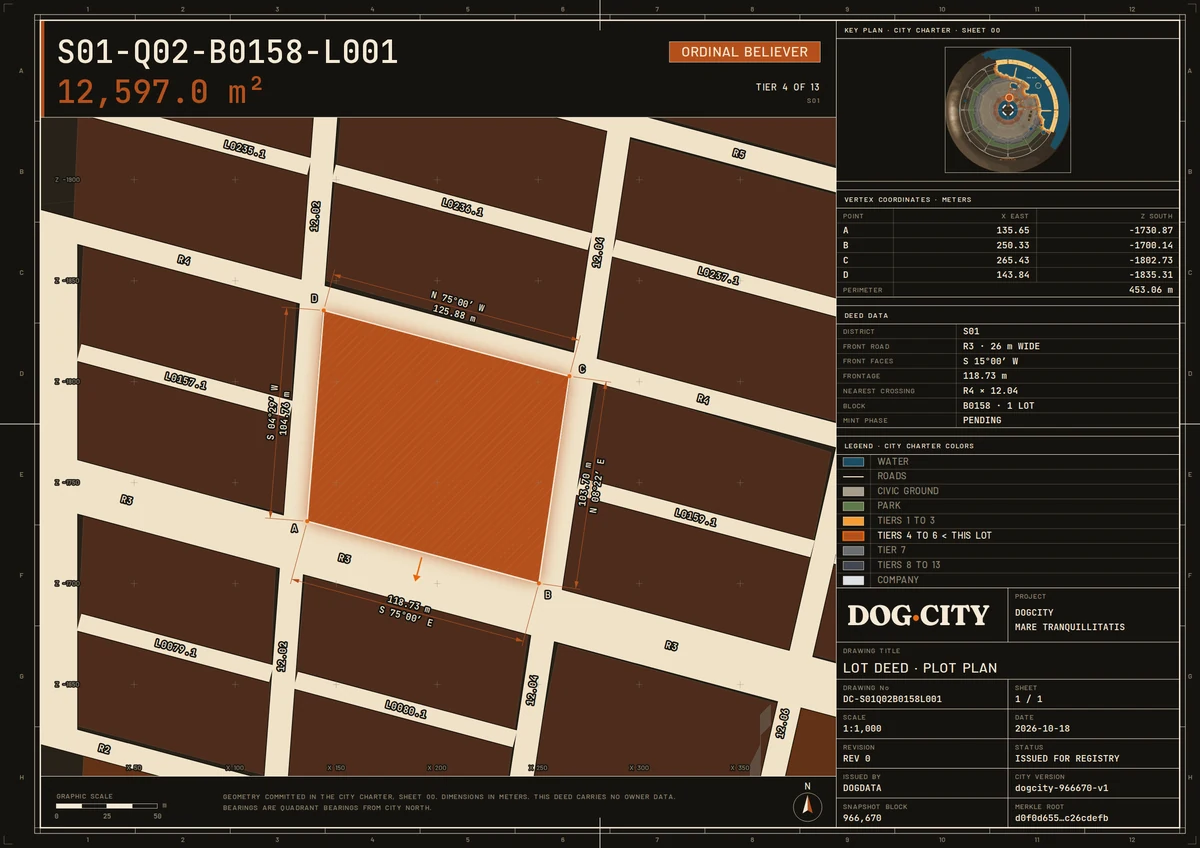The height and width of the screenshot is (848, 1200).
Task: Click the perimeter value 453.06 m
Action: pos(1151,290)
